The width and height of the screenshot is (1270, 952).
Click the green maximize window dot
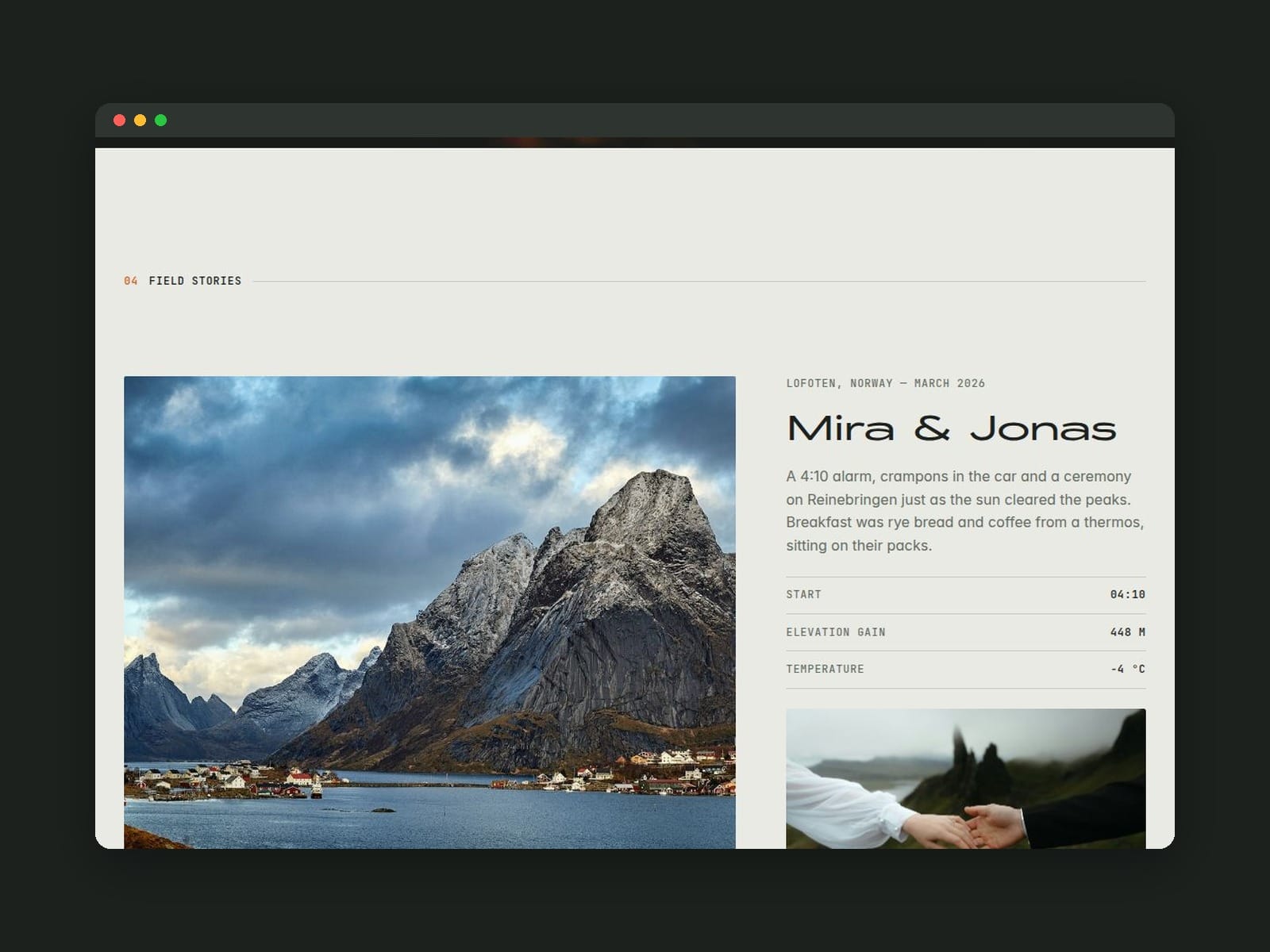click(x=160, y=121)
